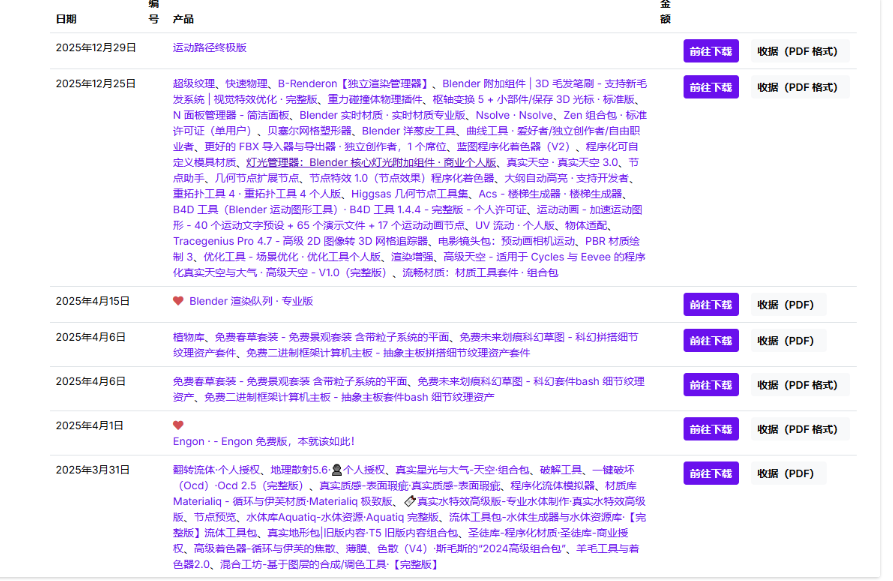
Task: Click the 日期 column header
Action: coord(66,19)
